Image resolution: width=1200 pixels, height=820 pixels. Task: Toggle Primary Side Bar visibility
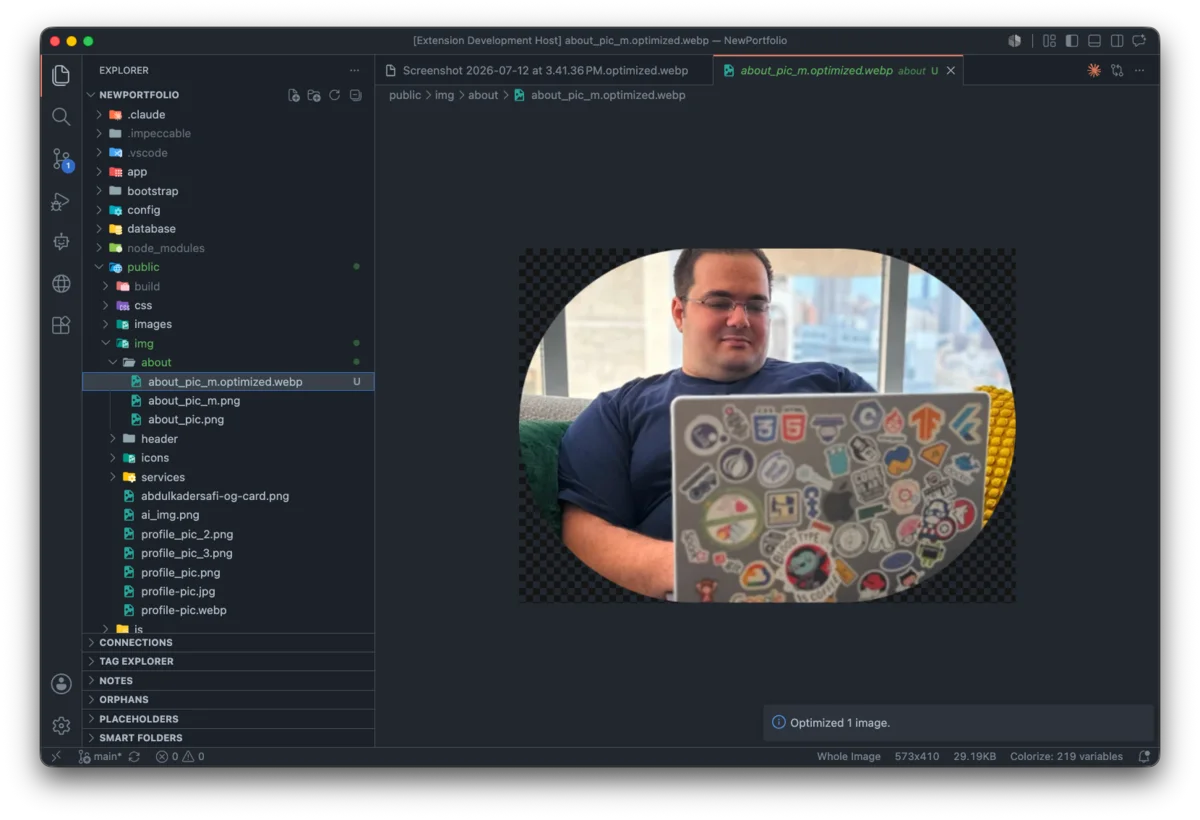pos(1072,41)
